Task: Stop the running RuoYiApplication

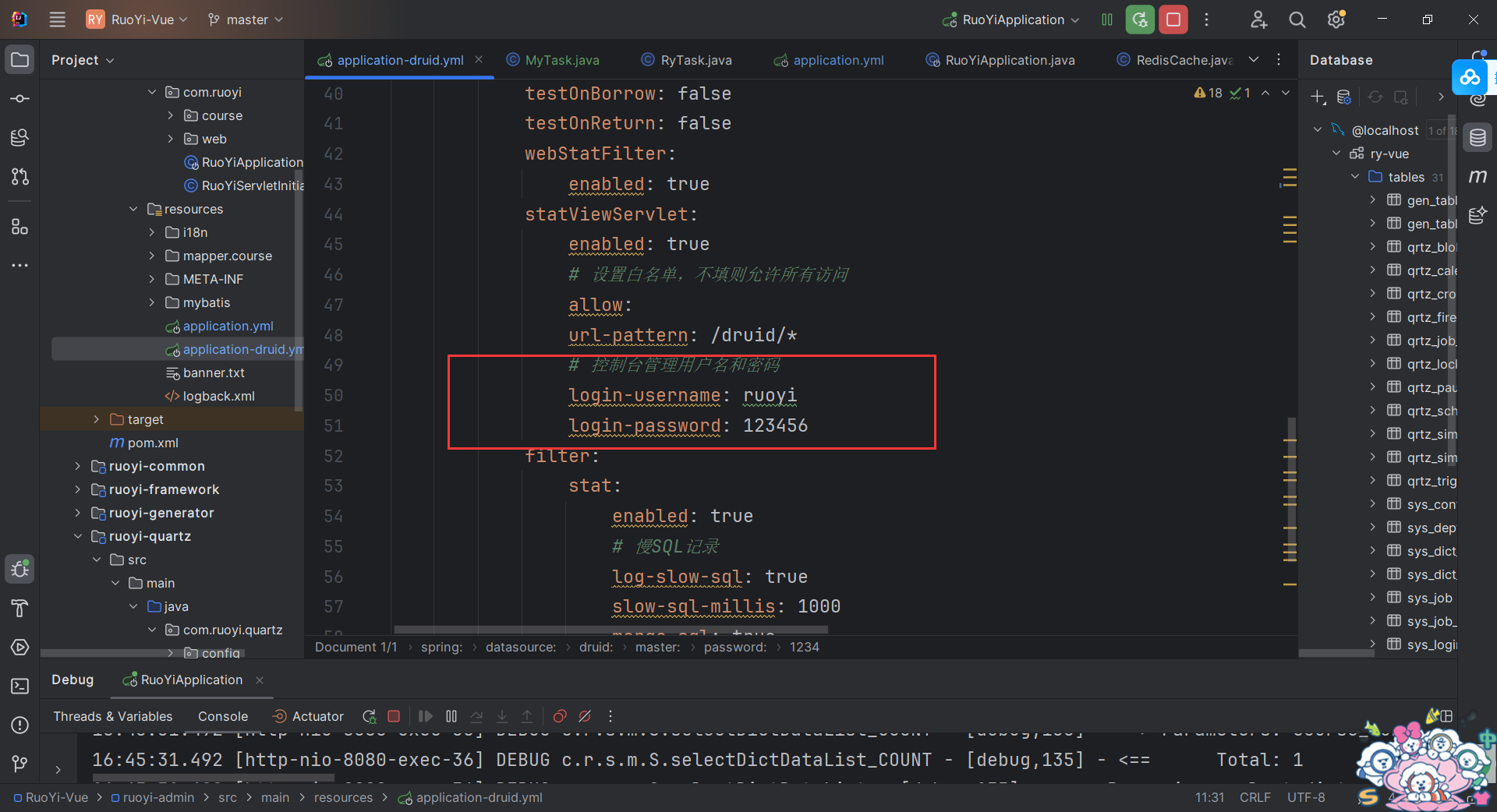Action: tap(1173, 19)
